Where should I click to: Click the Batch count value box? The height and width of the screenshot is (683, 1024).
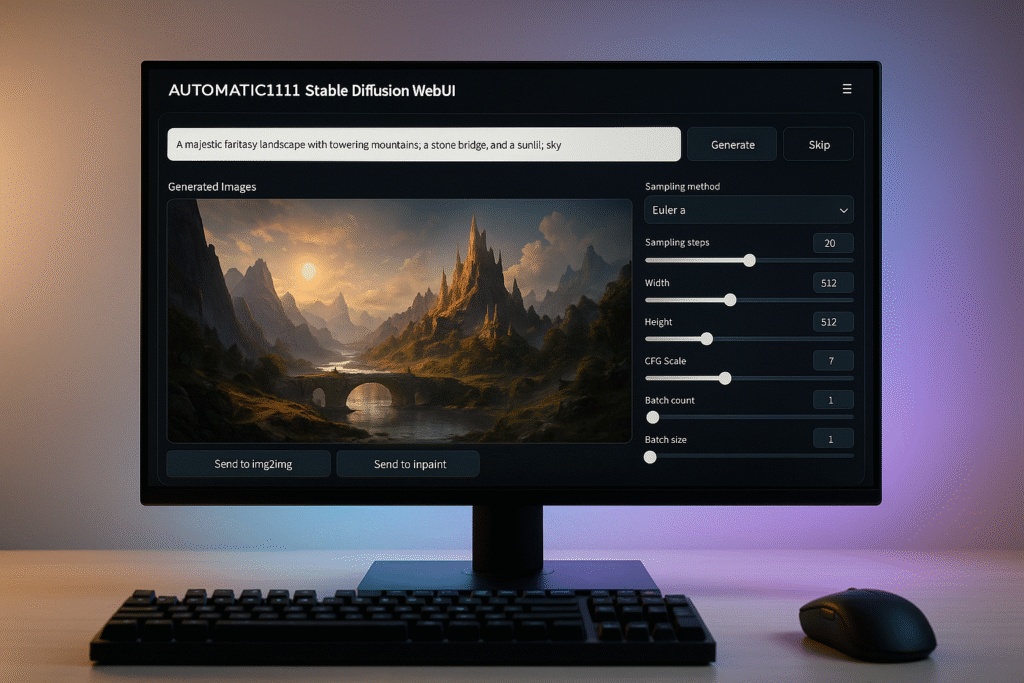tap(833, 400)
